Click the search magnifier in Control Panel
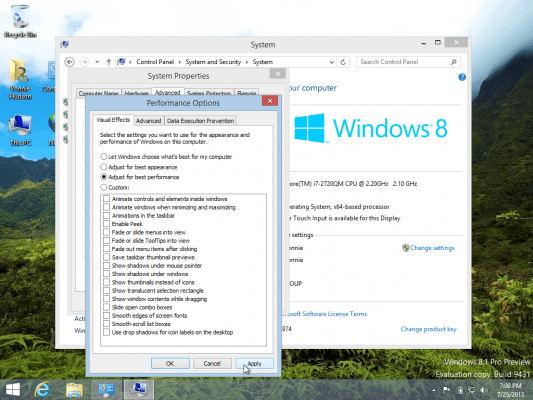 (x=453, y=62)
